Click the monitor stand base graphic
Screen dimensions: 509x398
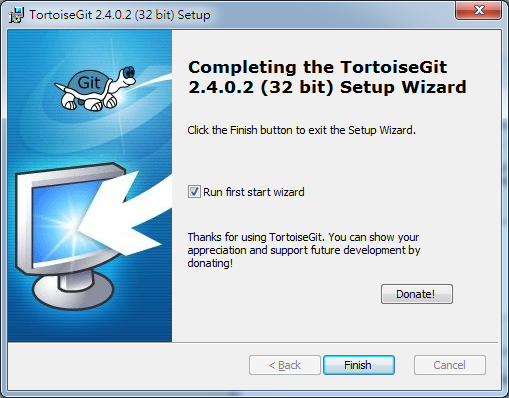[73, 291]
